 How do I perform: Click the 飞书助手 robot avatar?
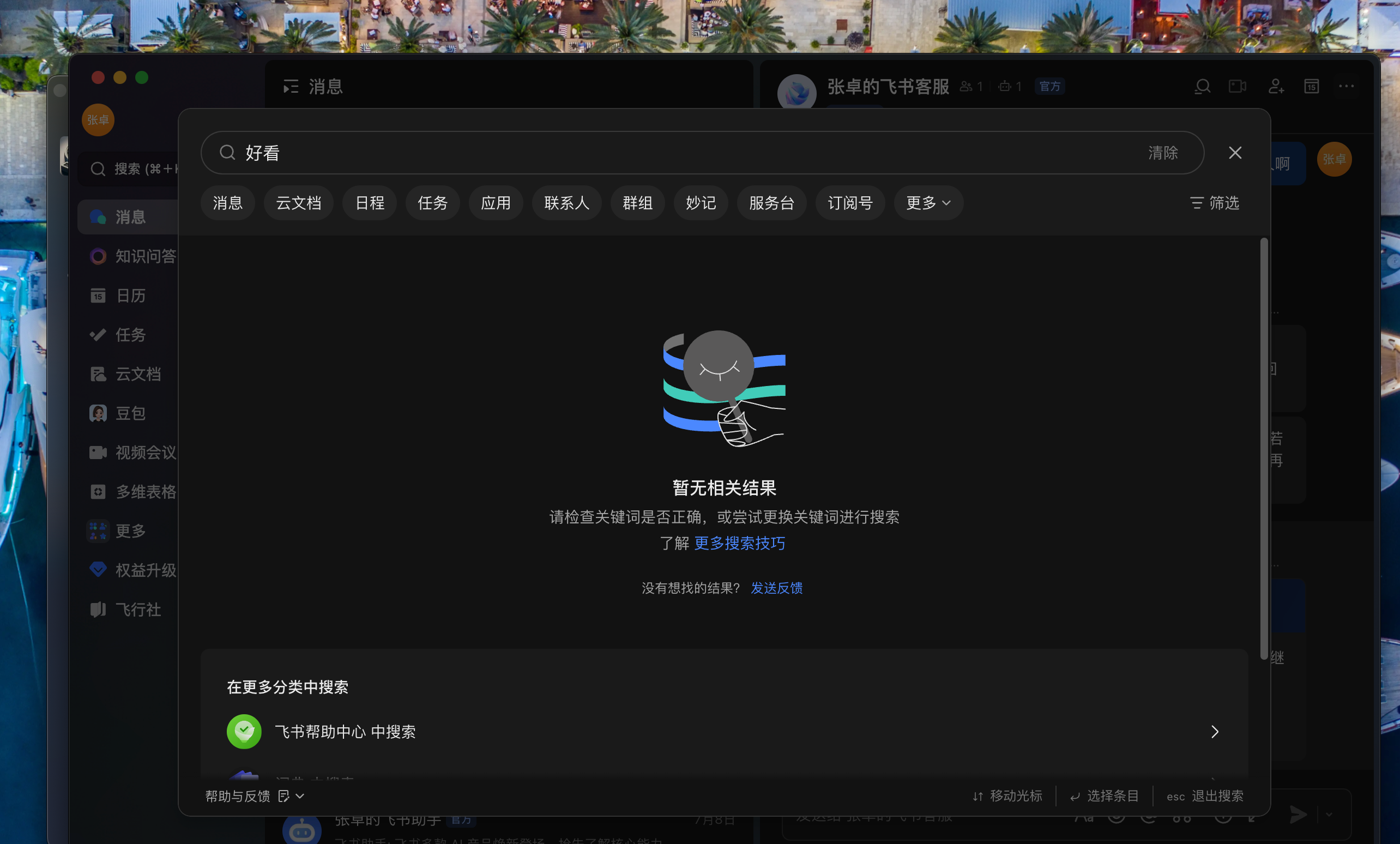click(301, 830)
